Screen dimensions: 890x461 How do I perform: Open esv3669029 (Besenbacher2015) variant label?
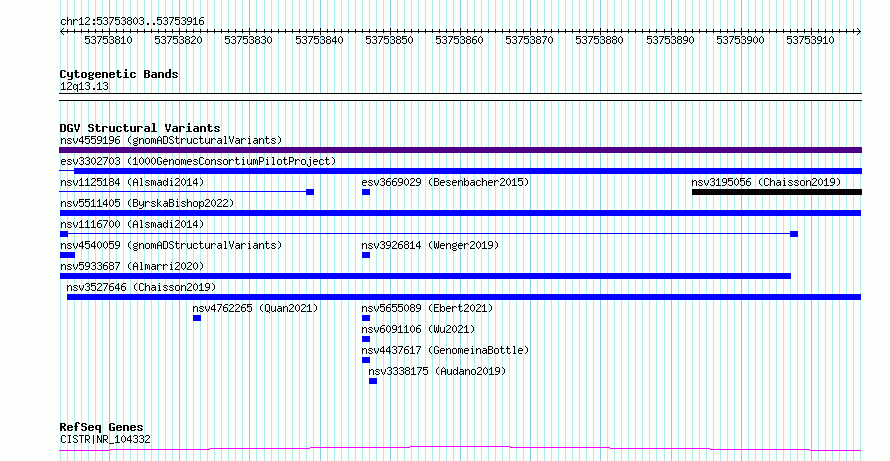point(445,182)
